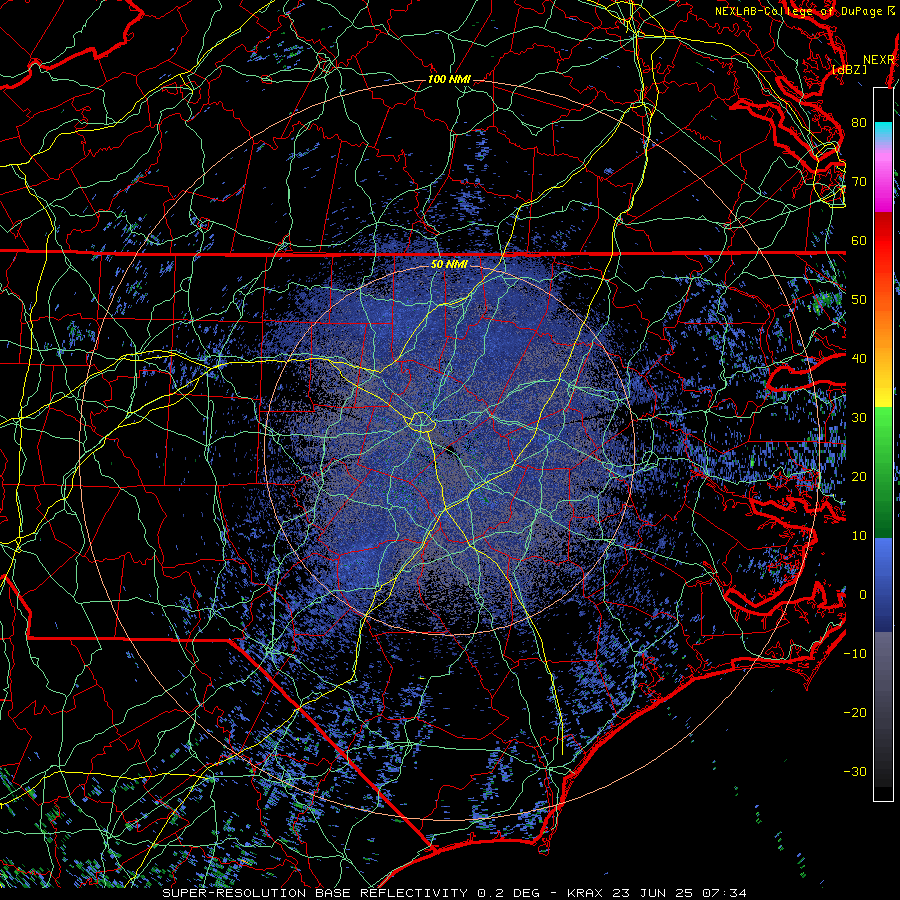Click the -10 dBZ scale label
900x900 pixels.
pos(855,654)
